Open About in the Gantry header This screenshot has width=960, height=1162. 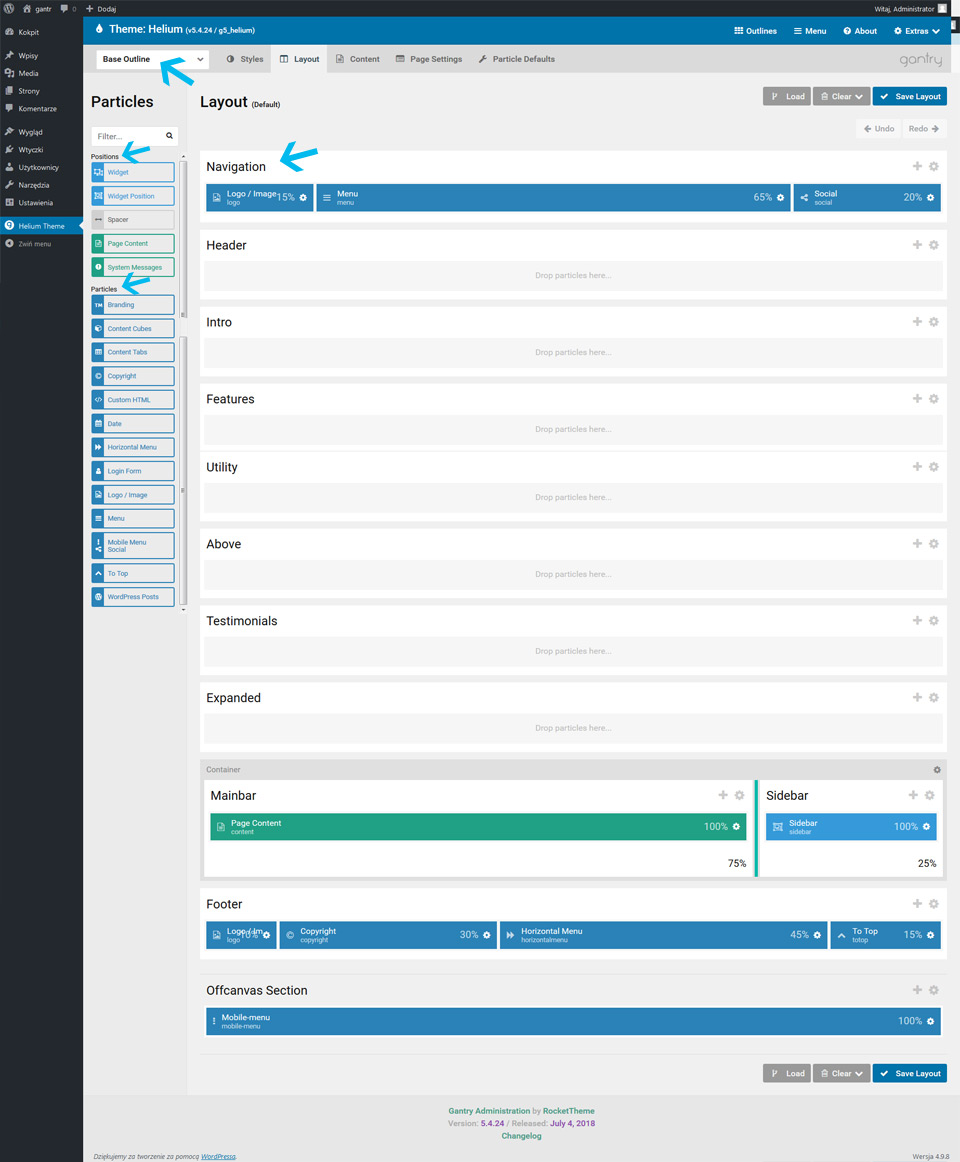[x=860, y=31]
